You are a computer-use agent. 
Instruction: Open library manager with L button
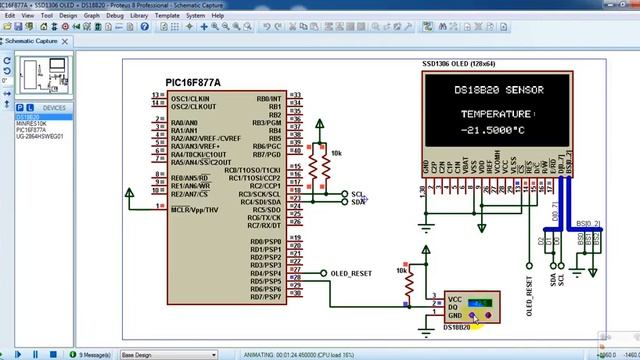[30, 108]
